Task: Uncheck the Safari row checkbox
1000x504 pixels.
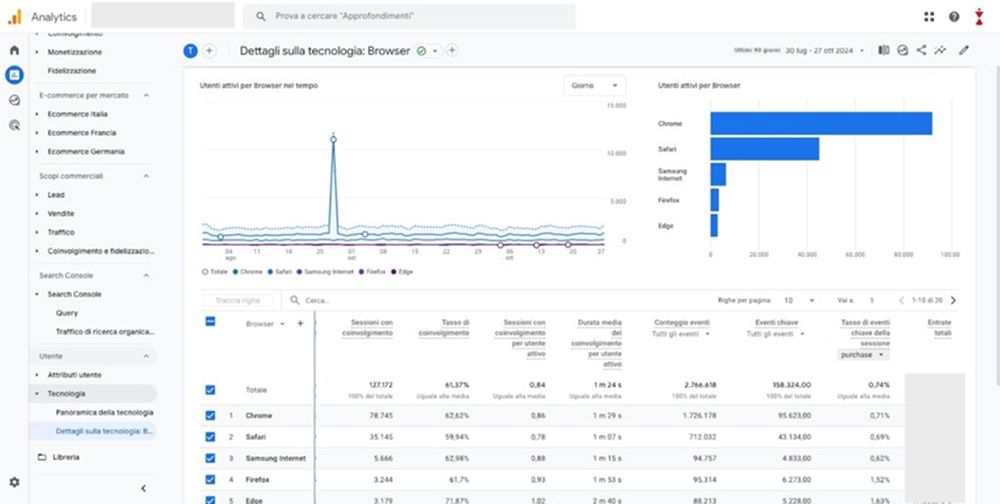Action: tap(210, 437)
